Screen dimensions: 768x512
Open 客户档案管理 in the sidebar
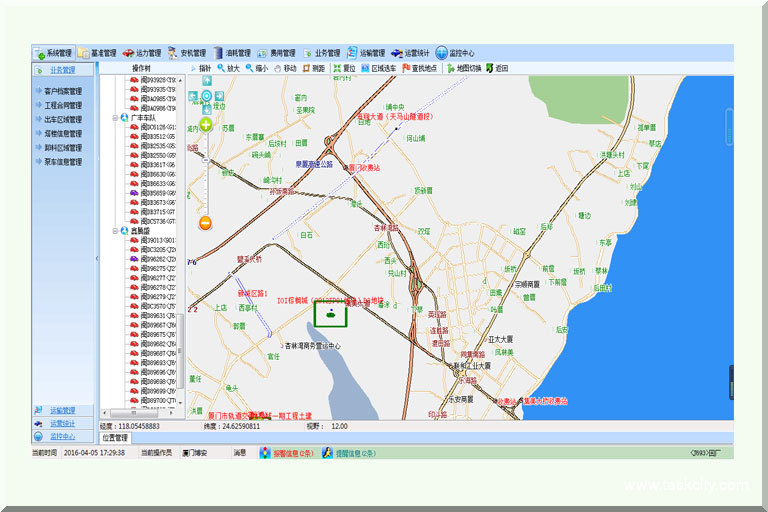tap(63, 91)
